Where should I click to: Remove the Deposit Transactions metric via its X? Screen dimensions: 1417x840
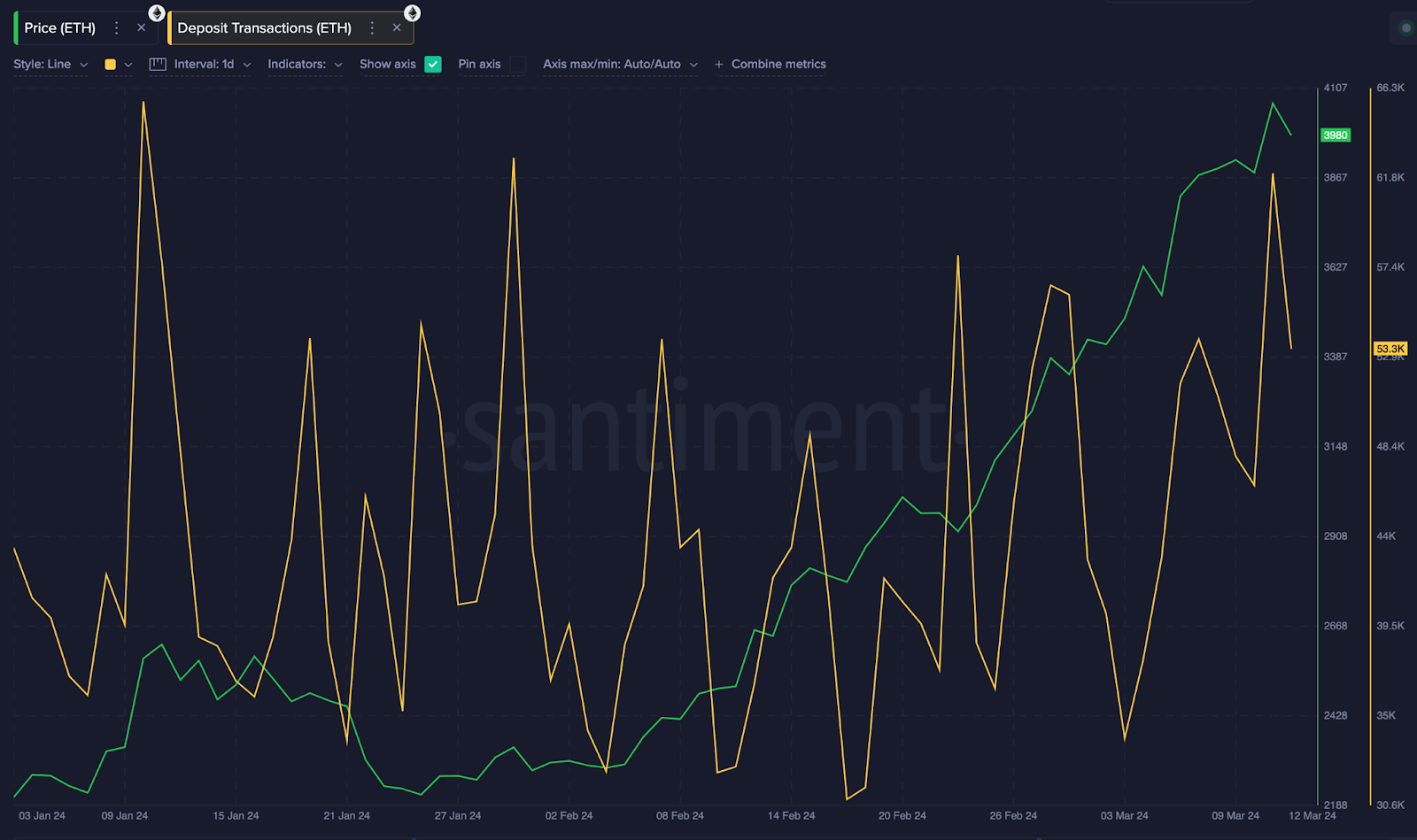point(397,27)
